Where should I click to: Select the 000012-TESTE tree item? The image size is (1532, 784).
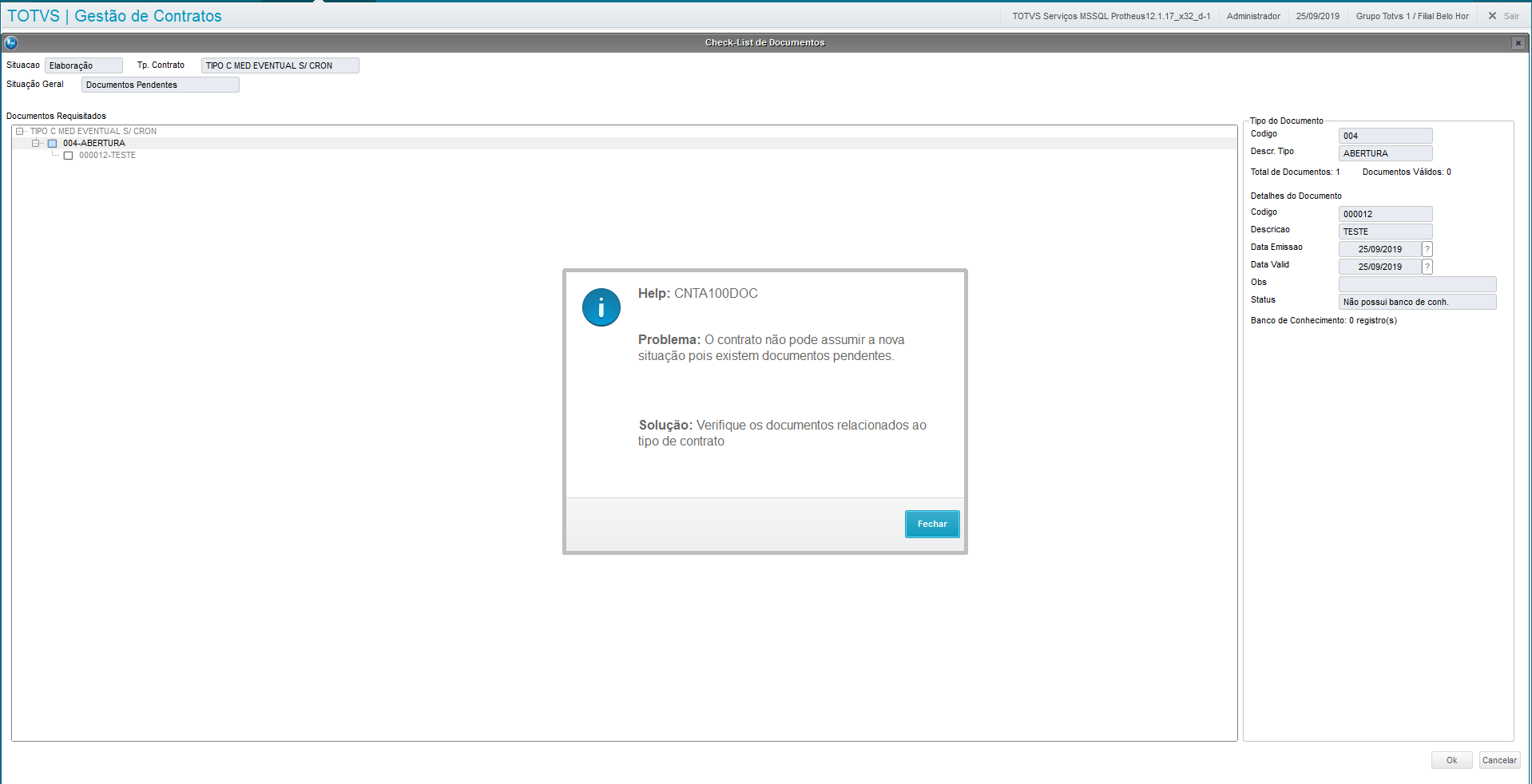pos(107,156)
